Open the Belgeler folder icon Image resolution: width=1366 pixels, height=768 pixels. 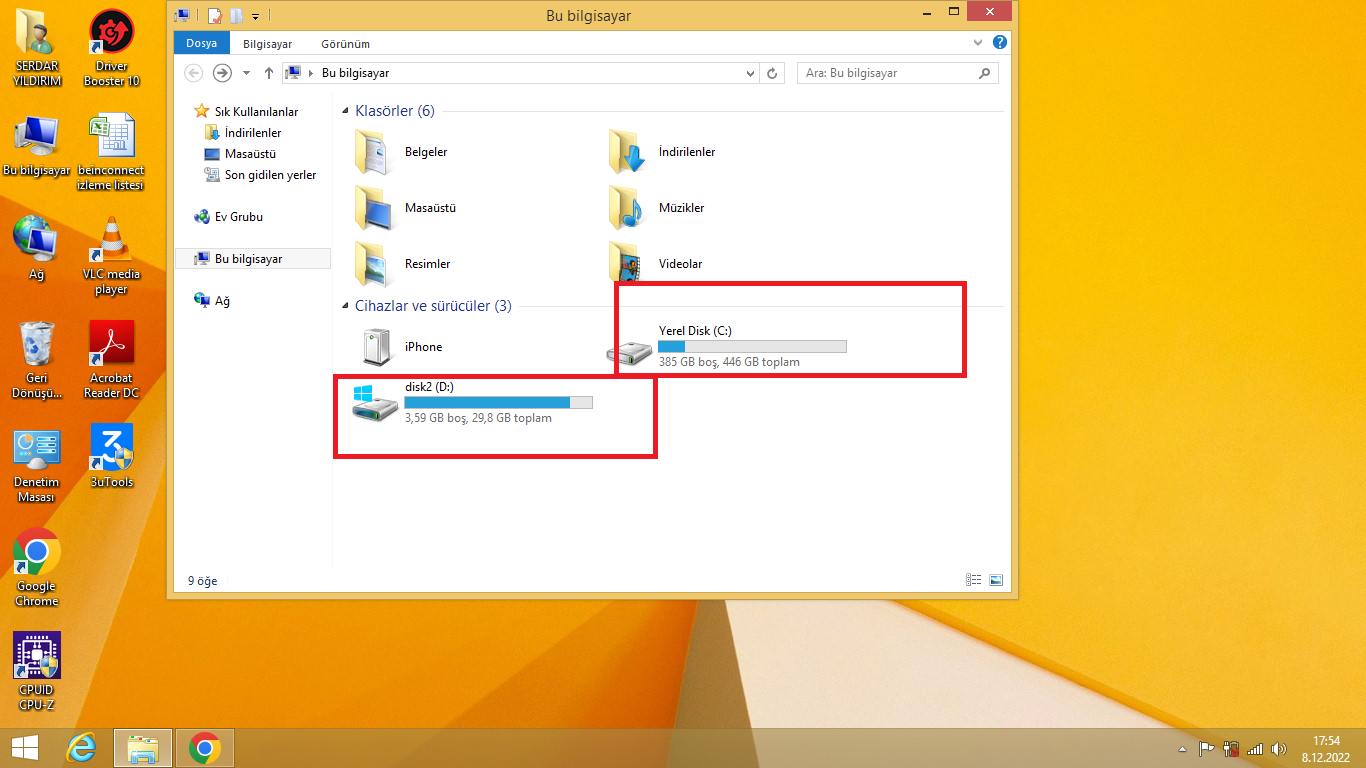(376, 152)
